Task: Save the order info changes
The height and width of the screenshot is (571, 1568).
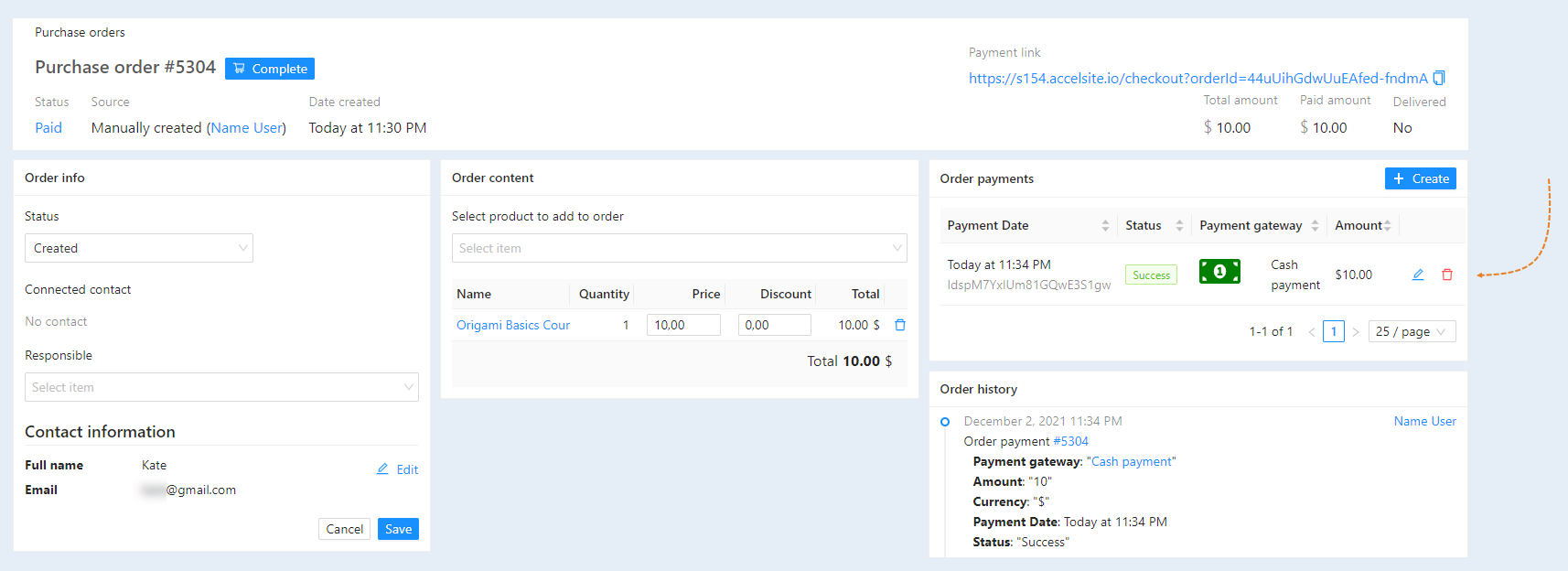Action: tap(398, 529)
